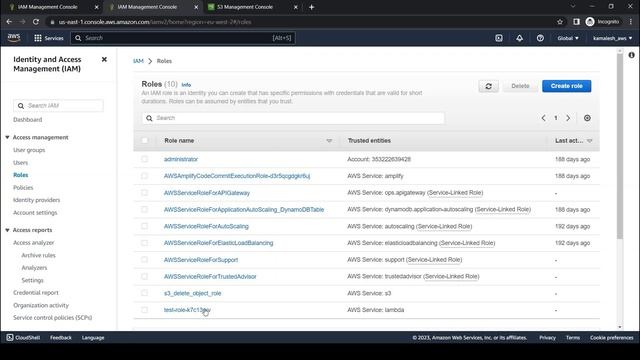Open the CloudShell icon in top navigation

(x=499, y=38)
